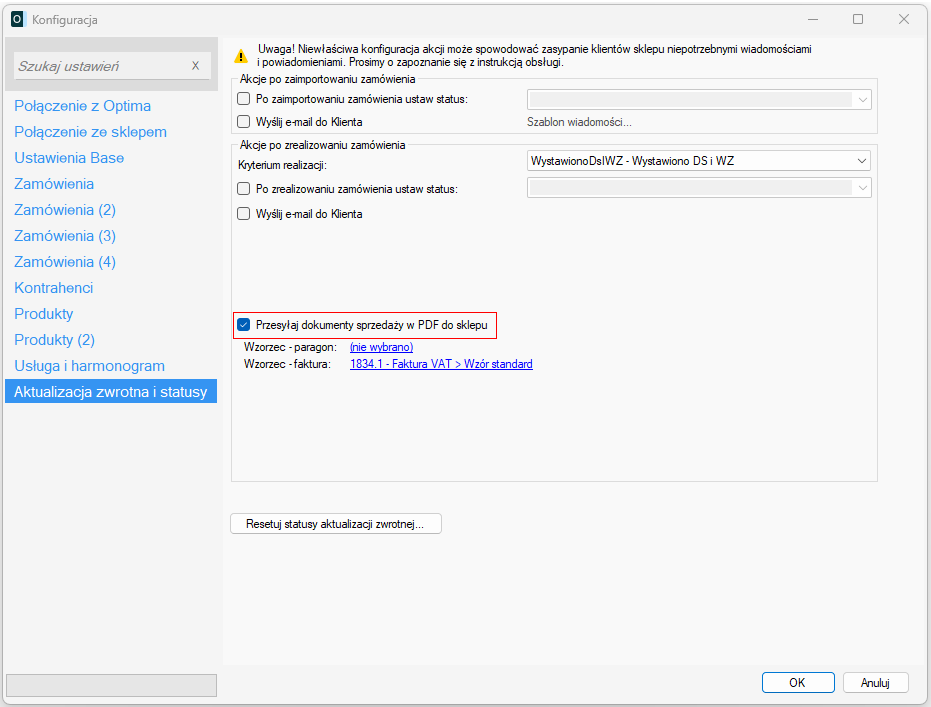Open 1834.1 - Faktura VAT template link
Screen dimensions: 931x707
[x=441, y=364]
